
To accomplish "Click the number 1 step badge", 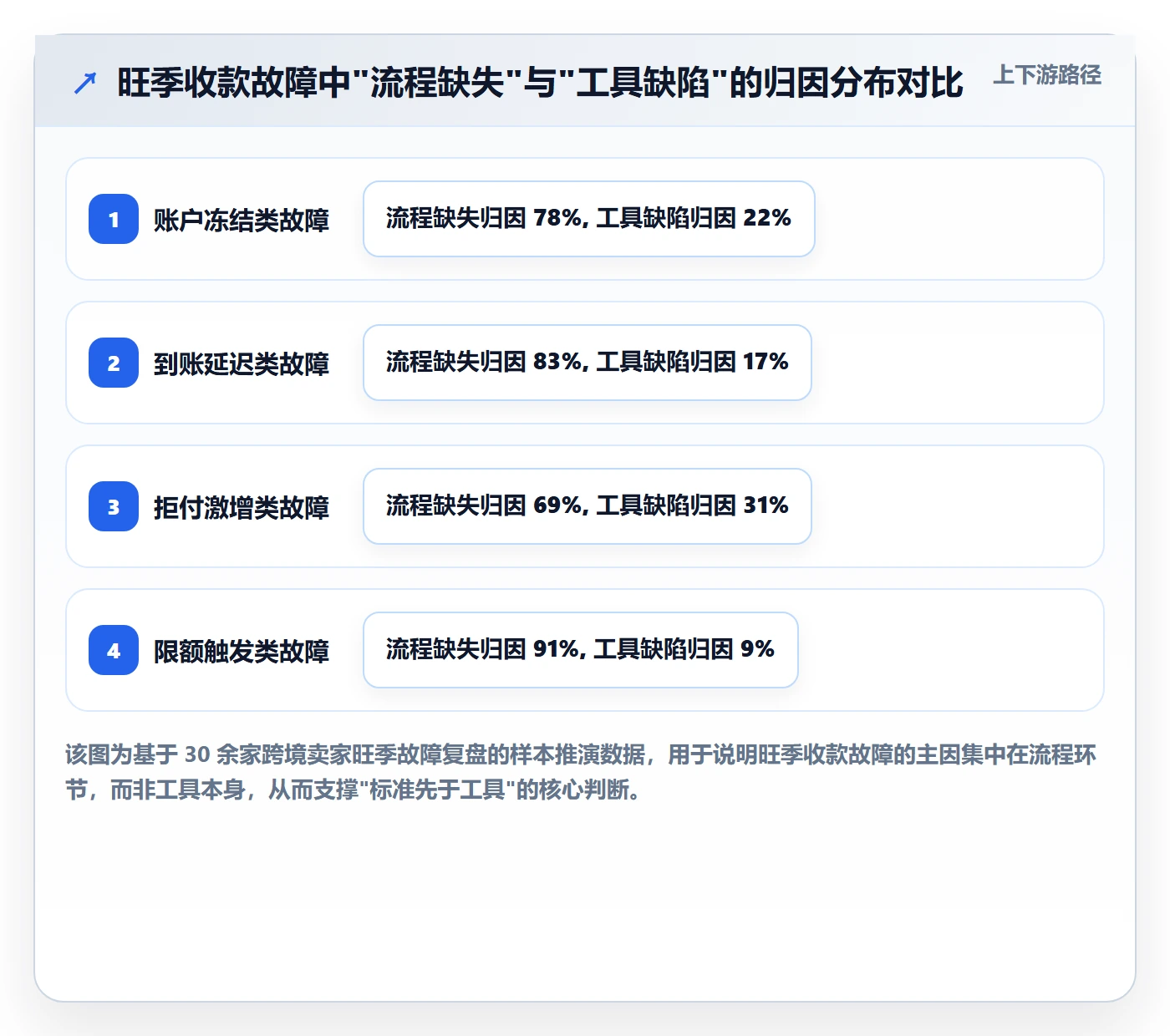I will 114,219.
